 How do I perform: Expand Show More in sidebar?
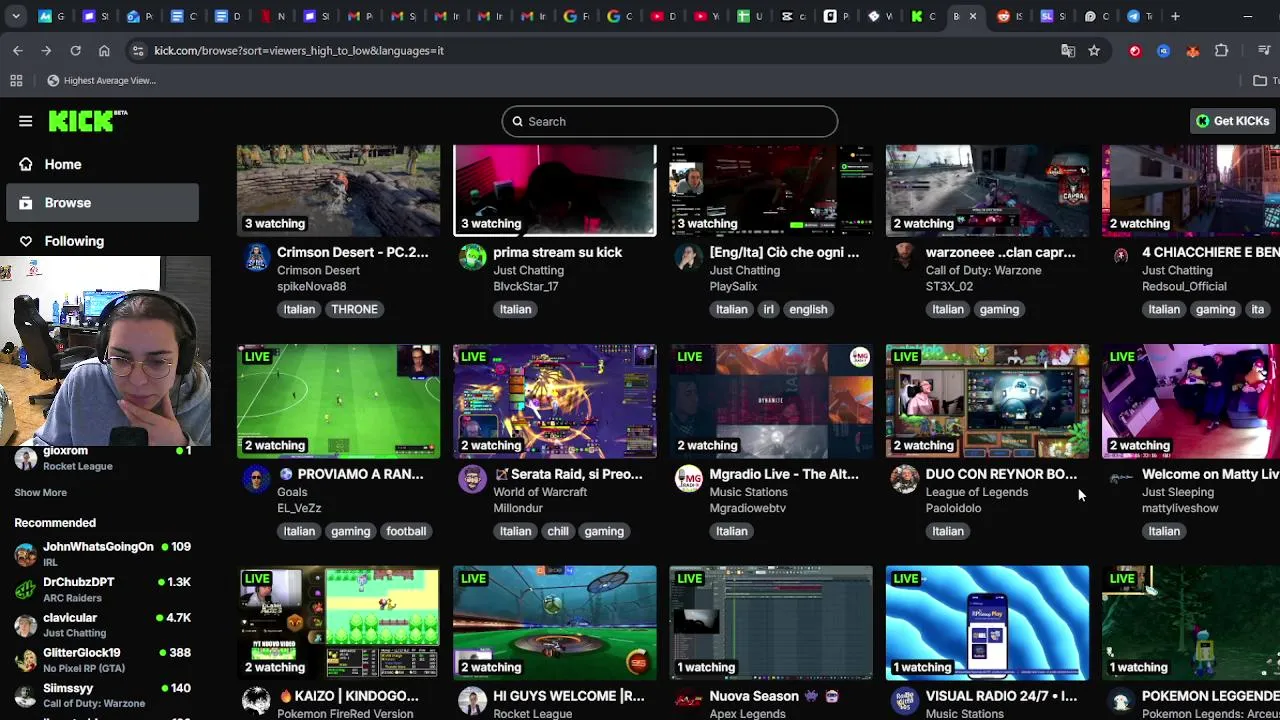click(40, 492)
